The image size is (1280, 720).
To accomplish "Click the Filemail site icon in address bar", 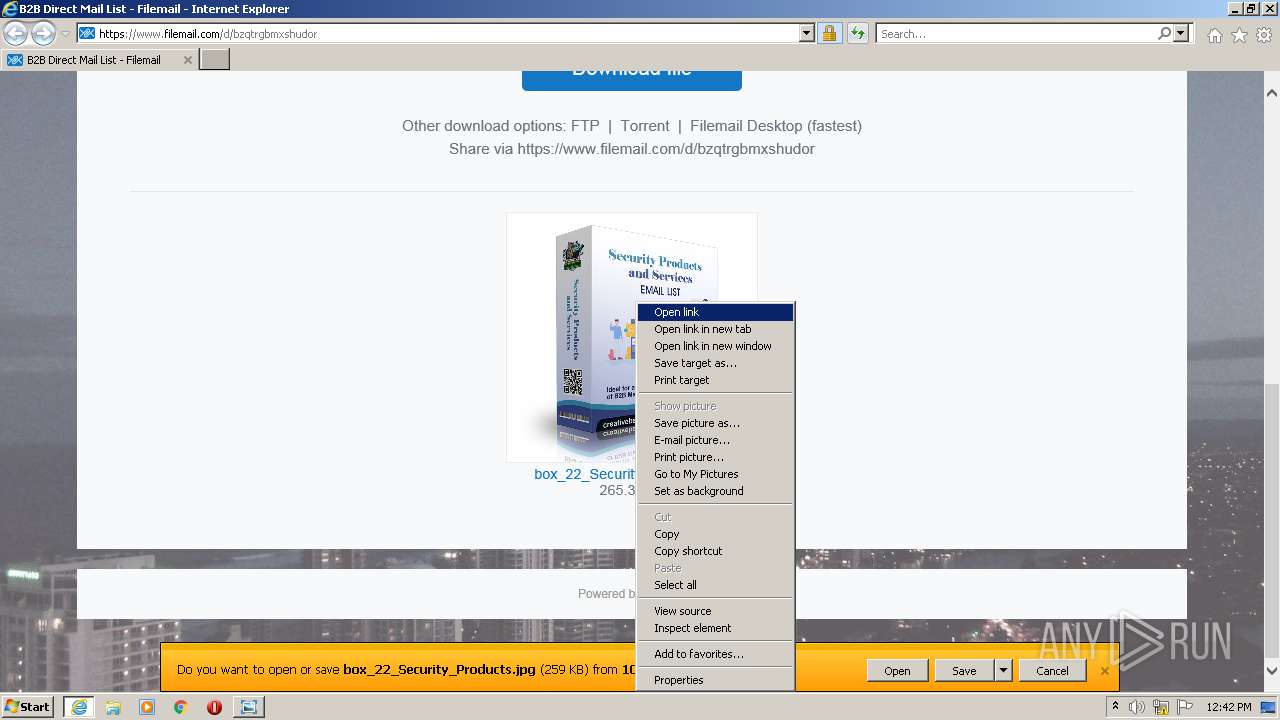I will click(87, 33).
